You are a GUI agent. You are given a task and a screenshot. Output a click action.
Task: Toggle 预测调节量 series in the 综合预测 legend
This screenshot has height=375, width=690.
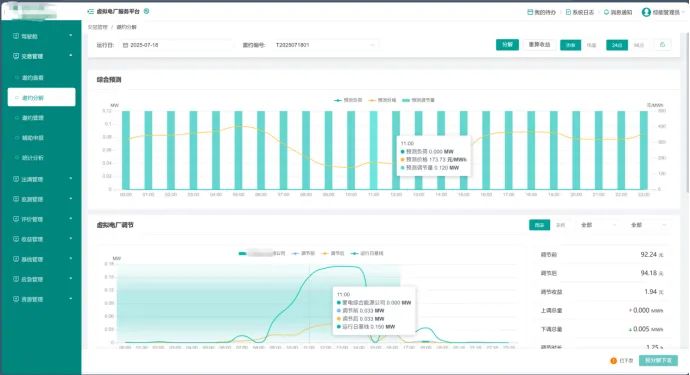[418, 100]
